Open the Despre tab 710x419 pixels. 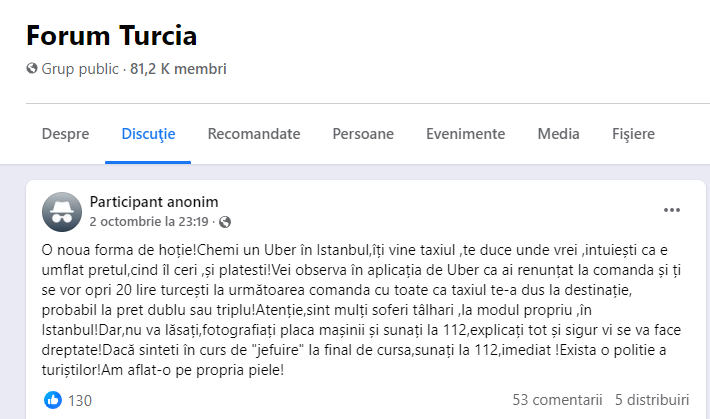(65, 133)
